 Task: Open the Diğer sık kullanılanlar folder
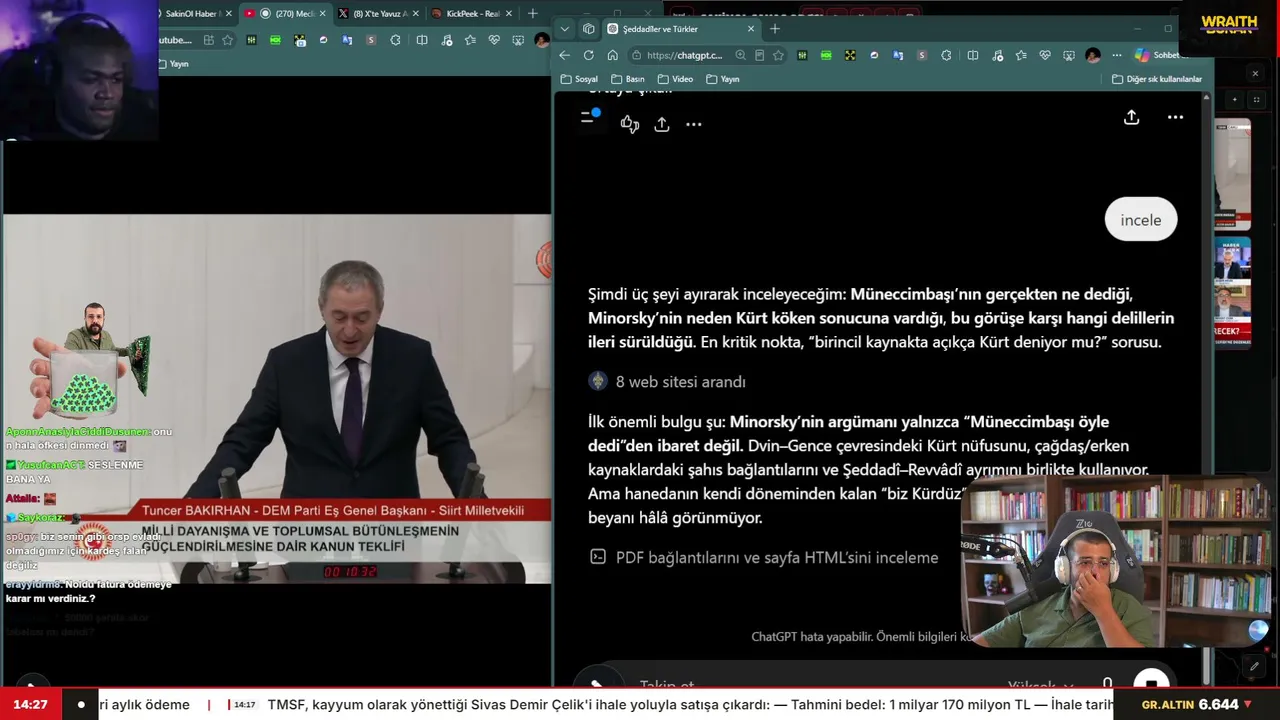[x=1157, y=79]
